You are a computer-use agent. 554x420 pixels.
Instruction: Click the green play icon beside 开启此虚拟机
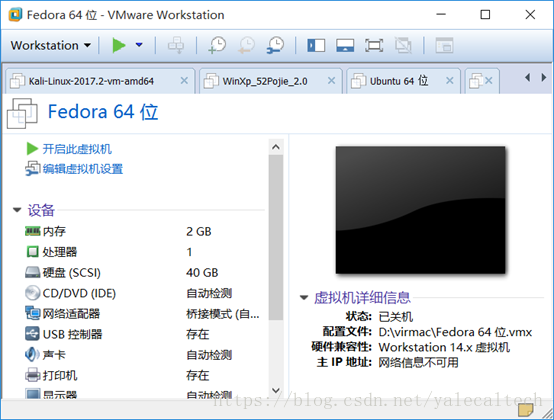tap(32, 149)
